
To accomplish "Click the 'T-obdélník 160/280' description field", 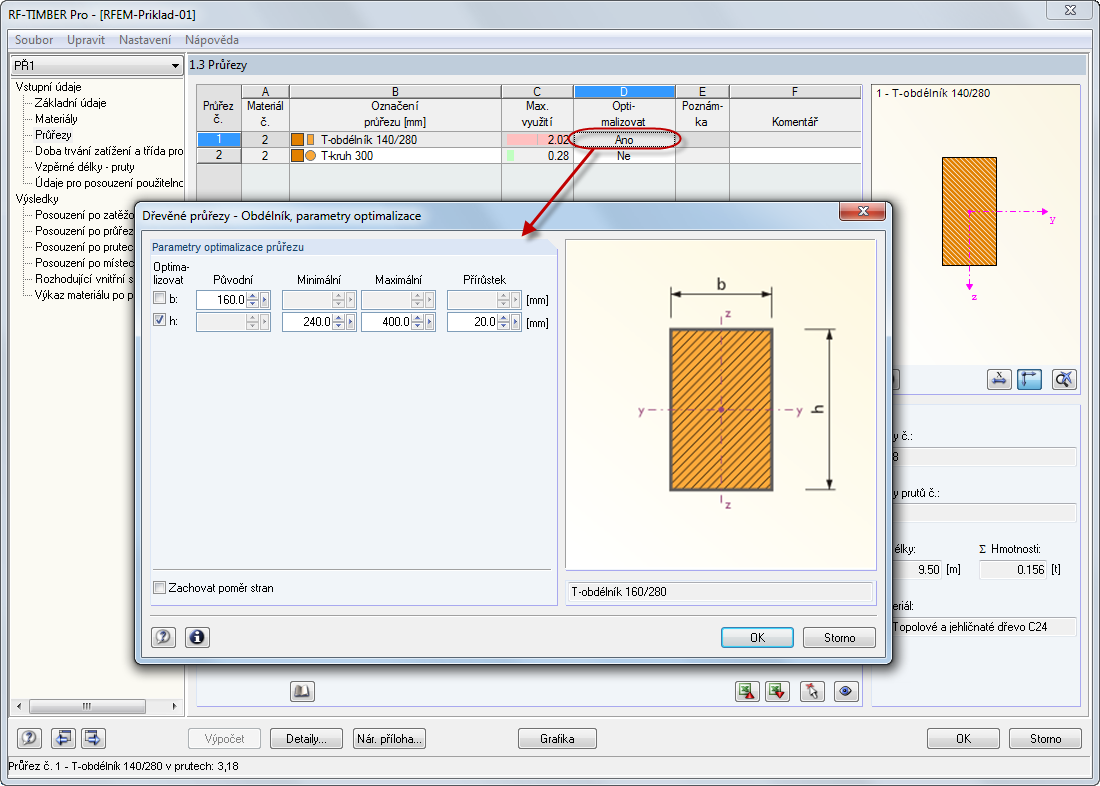I will click(720, 592).
